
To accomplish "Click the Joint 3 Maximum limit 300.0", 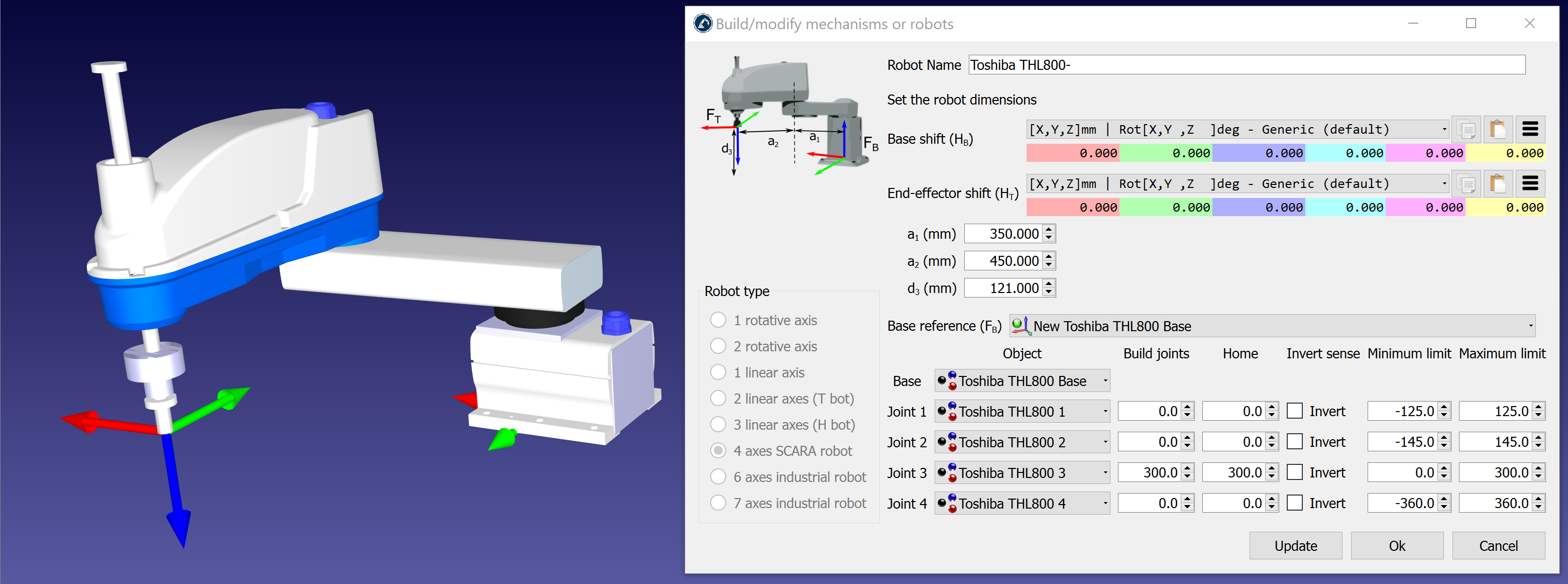I will [1496, 472].
